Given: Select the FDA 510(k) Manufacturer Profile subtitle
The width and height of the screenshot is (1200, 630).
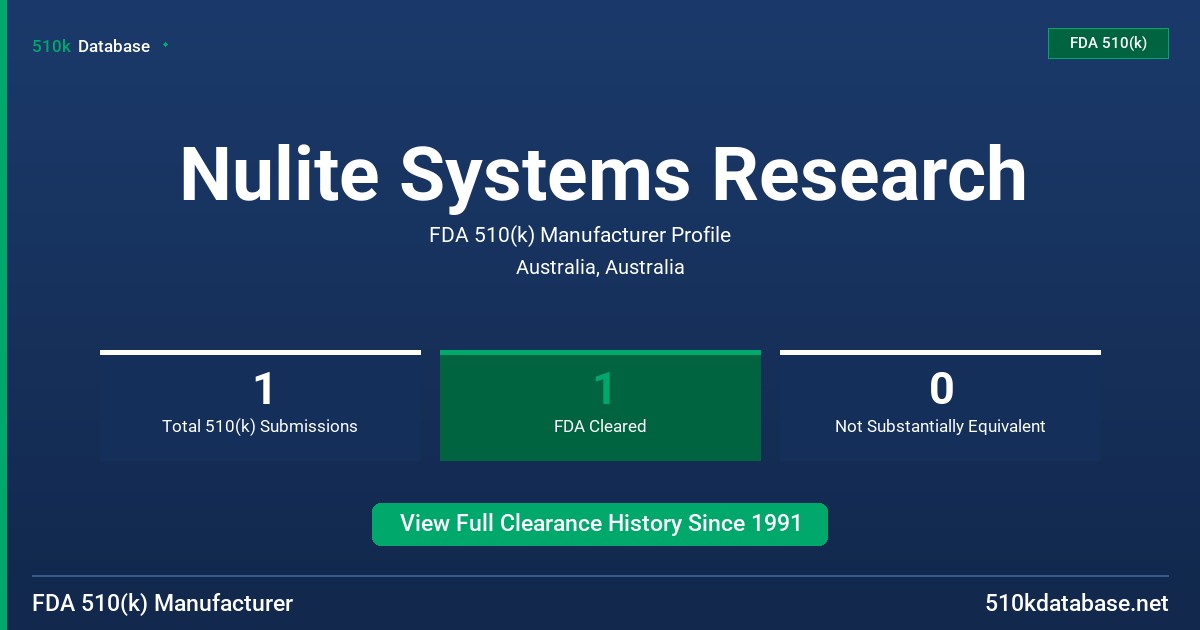Looking at the screenshot, I should tap(580, 235).
